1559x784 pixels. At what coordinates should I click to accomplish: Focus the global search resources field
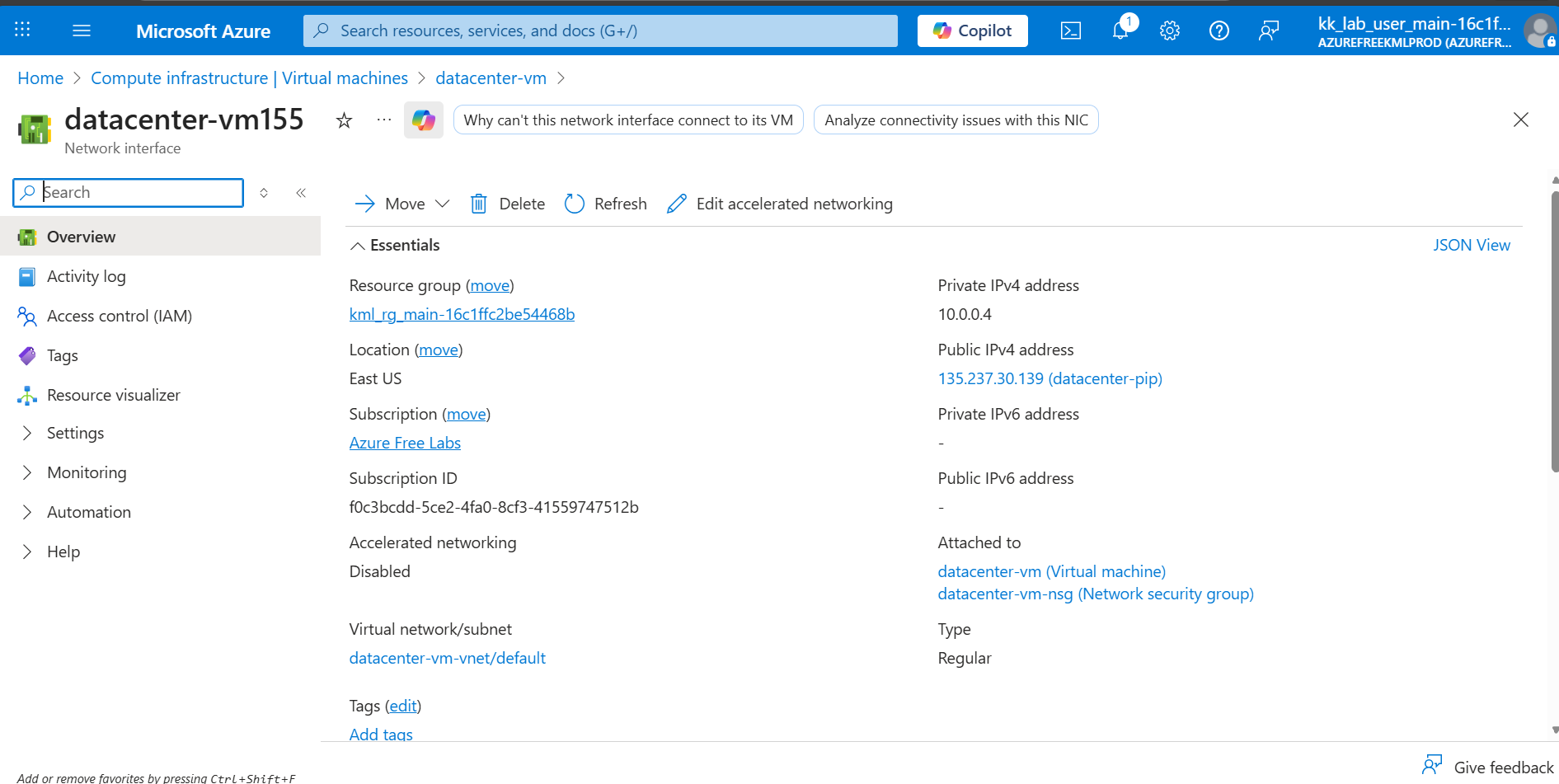600,31
